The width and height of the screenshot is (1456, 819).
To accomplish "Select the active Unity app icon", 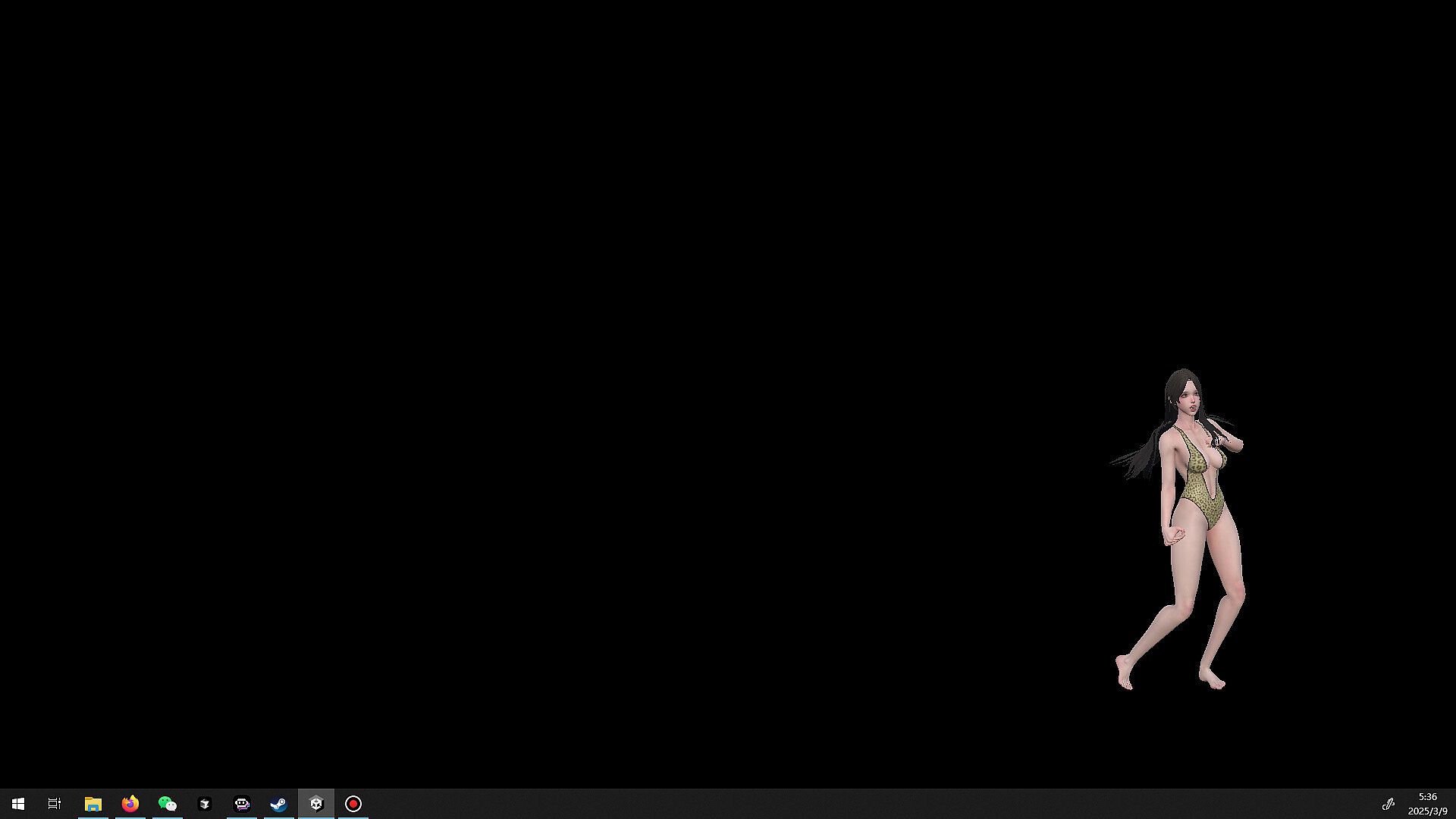I will tap(316, 804).
